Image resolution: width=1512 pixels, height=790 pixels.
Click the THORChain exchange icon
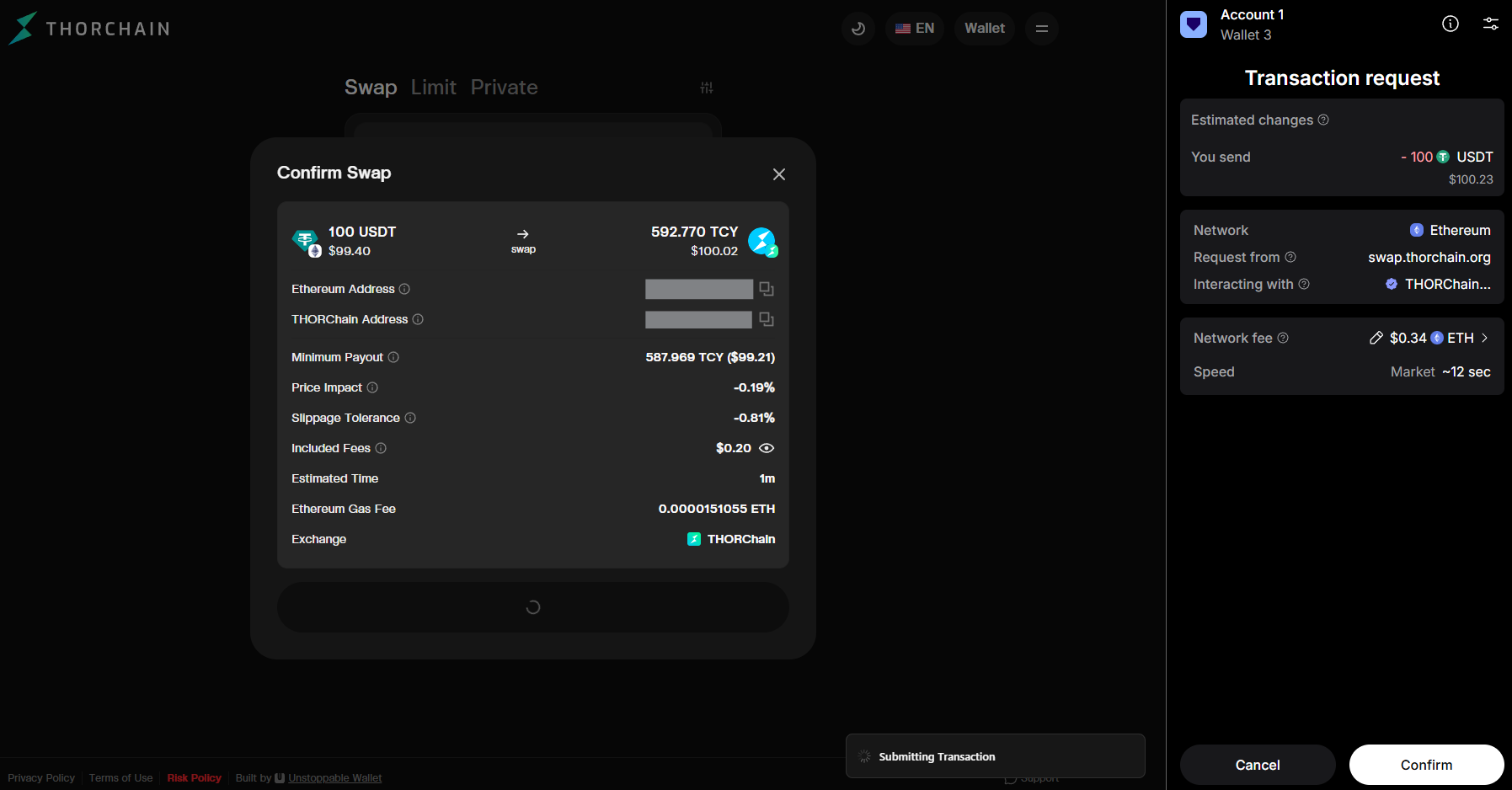(694, 539)
